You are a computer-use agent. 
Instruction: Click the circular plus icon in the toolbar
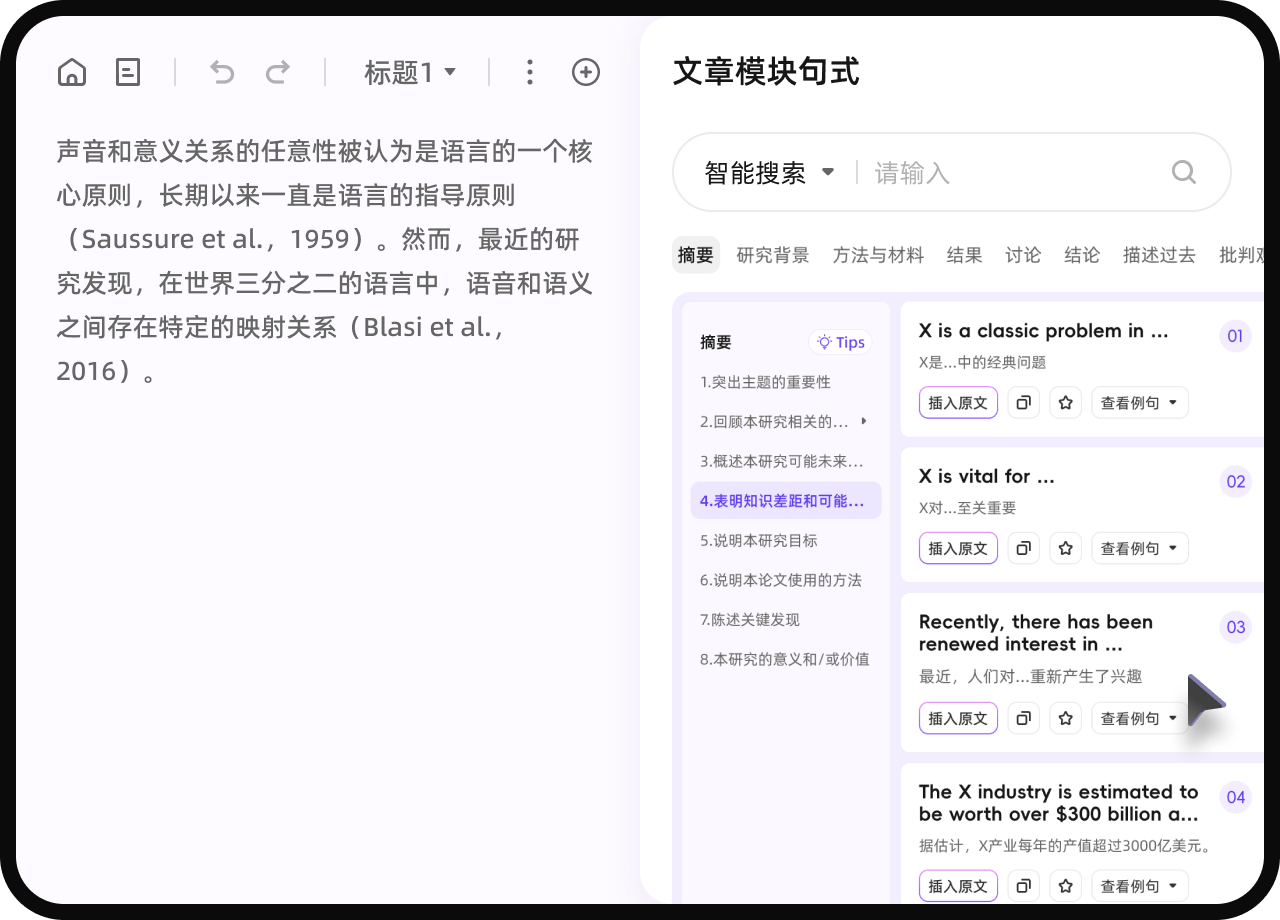tap(585, 71)
